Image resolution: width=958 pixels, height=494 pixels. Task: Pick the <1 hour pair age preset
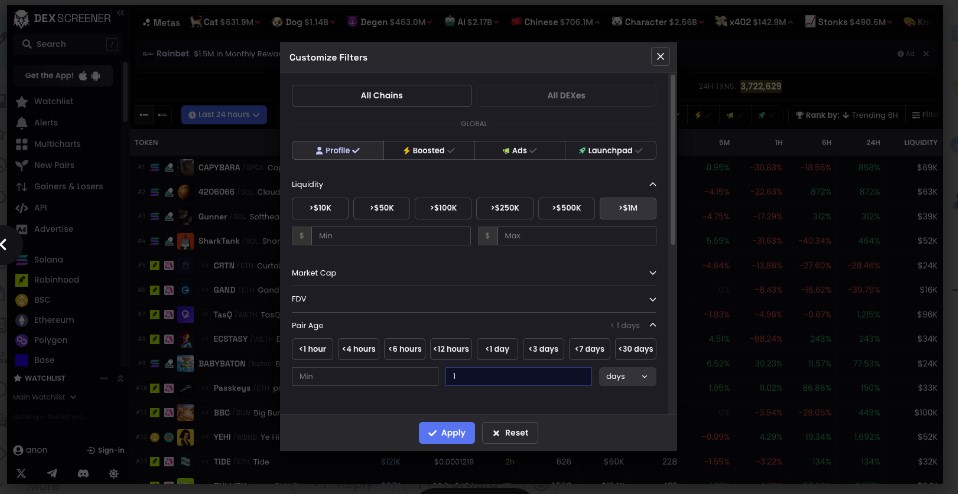[312, 349]
